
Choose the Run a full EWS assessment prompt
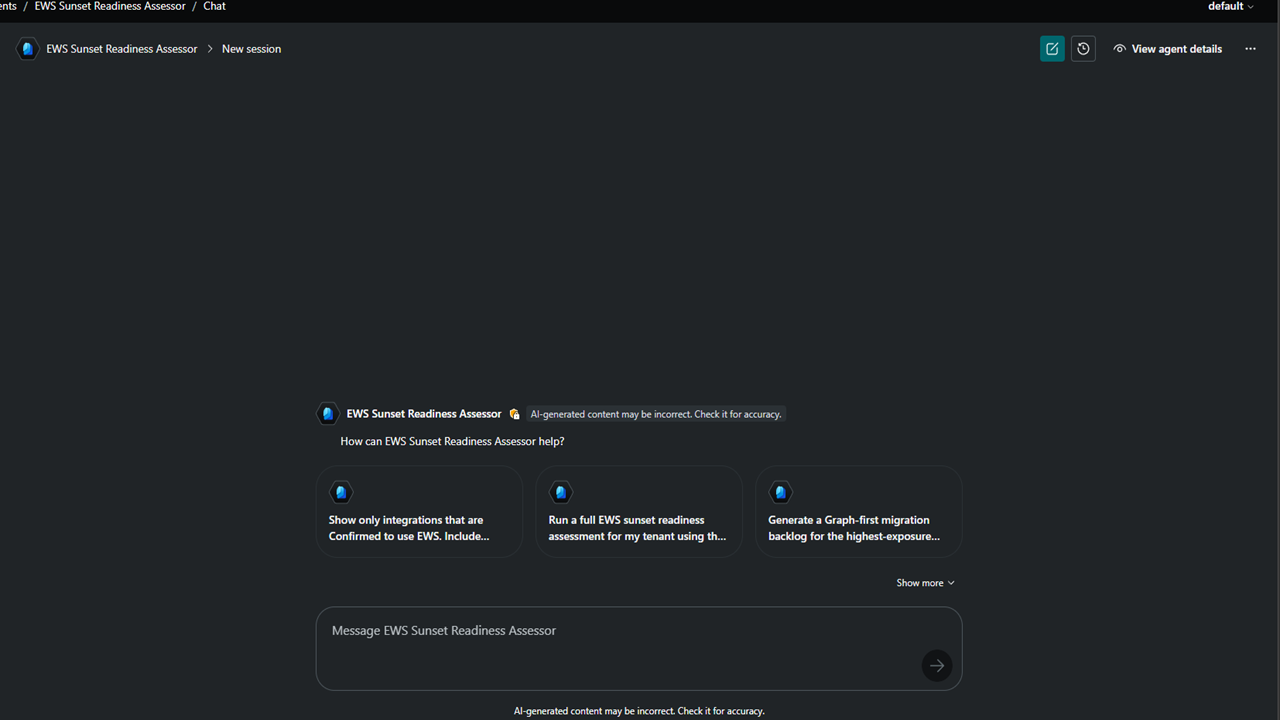point(639,511)
